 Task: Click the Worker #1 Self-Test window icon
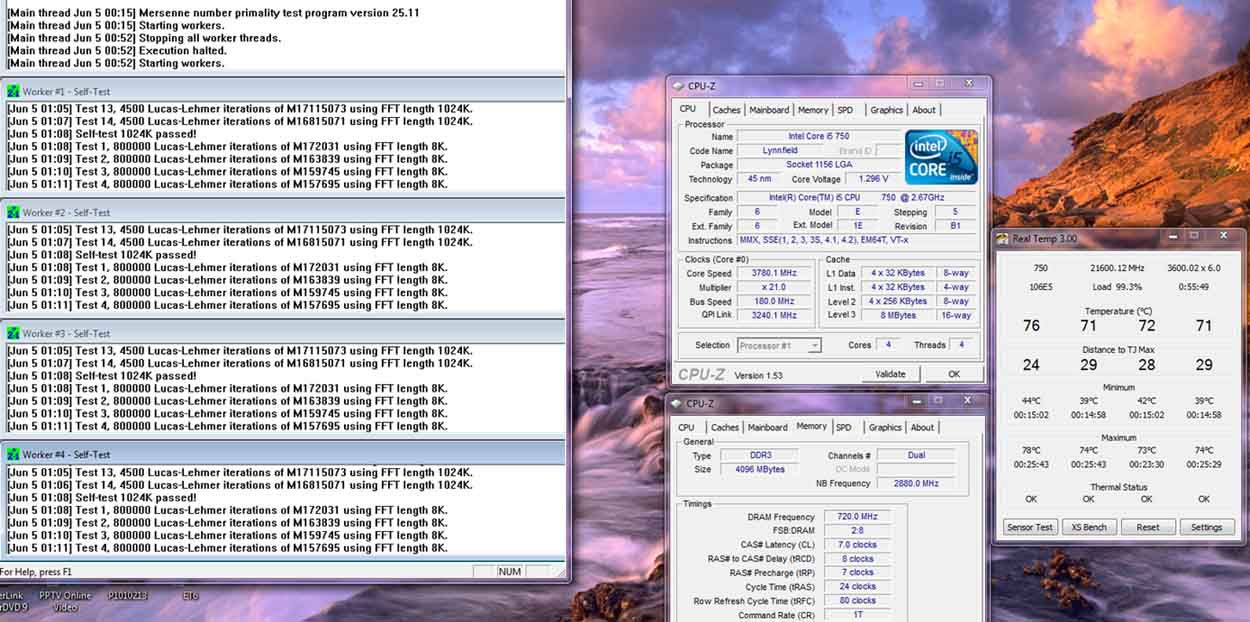[13, 92]
